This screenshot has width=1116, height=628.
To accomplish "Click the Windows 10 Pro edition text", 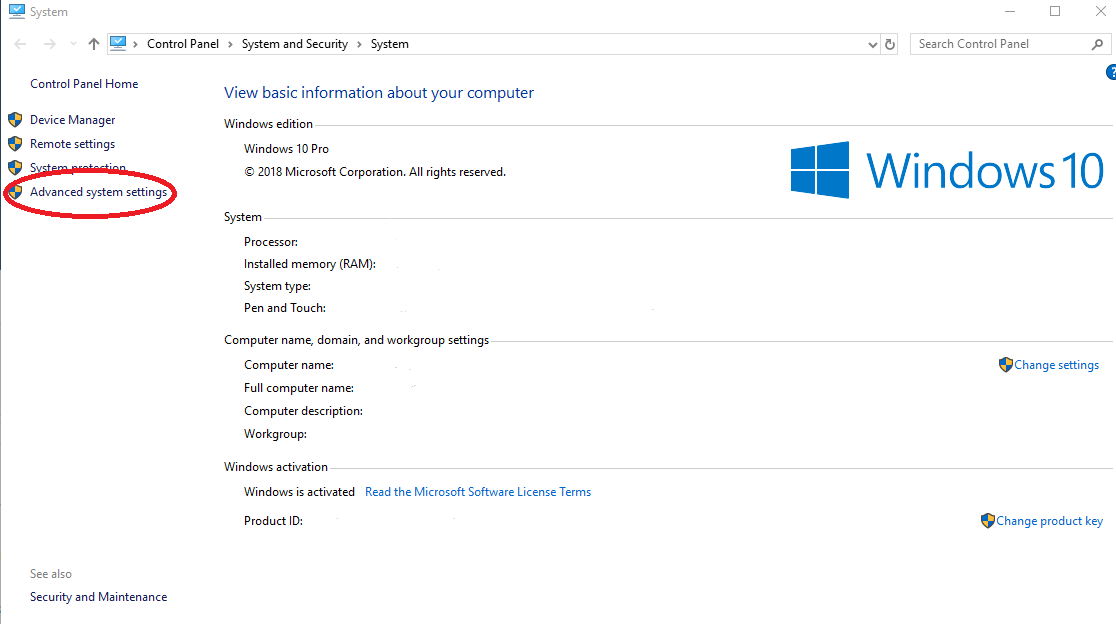I will (286, 149).
